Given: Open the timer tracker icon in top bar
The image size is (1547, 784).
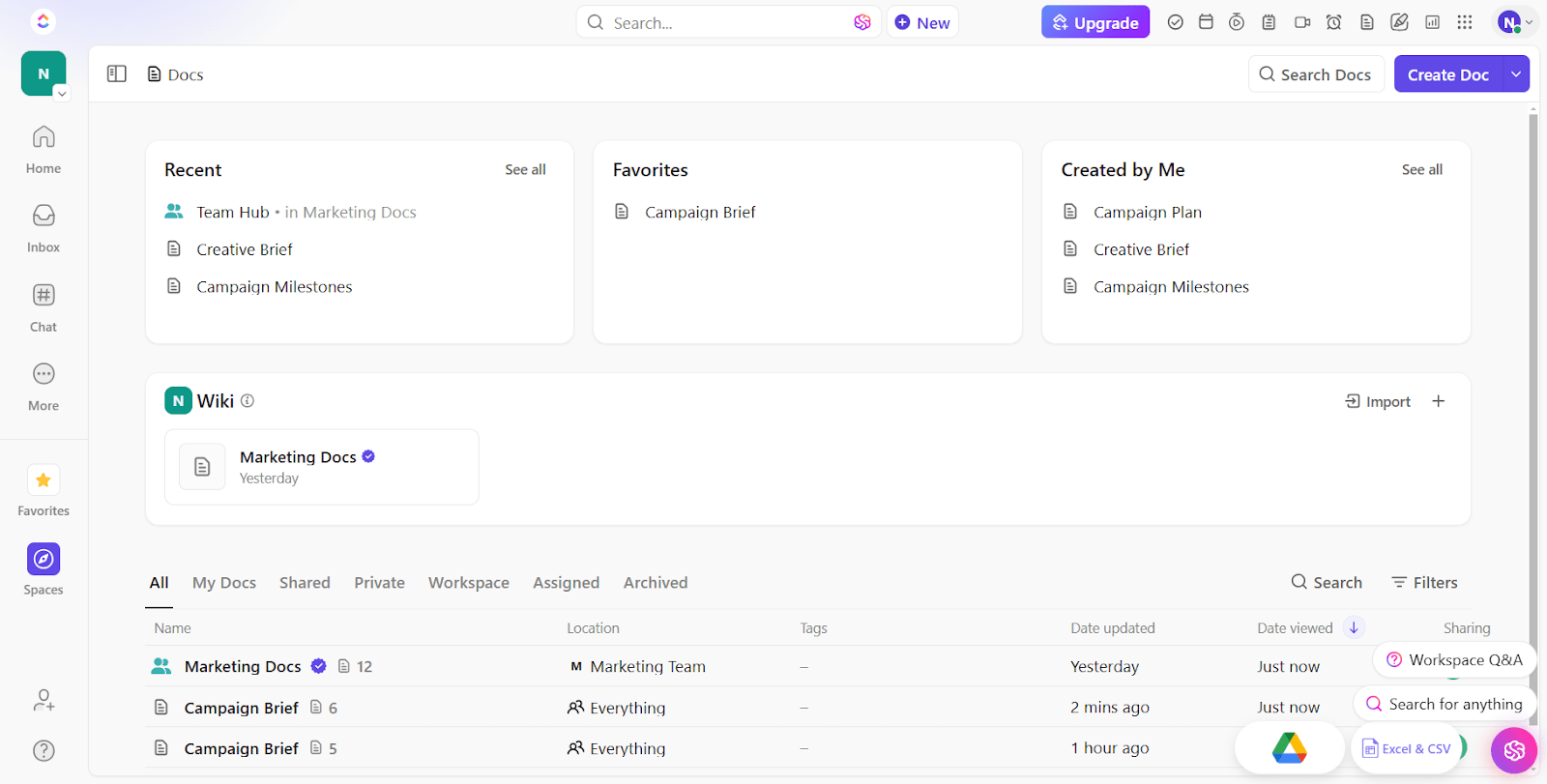Looking at the screenshot, I should point(1237,22).
